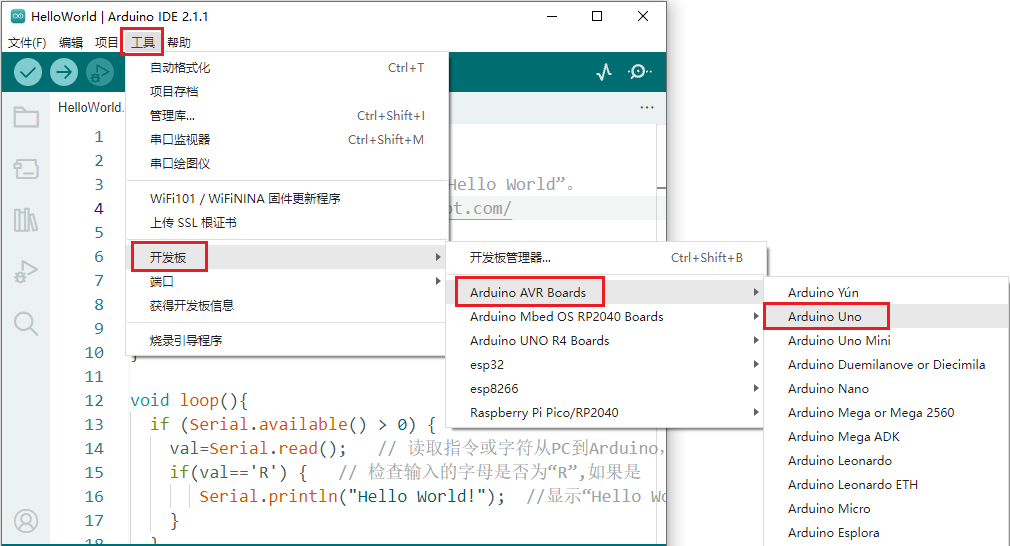1010x546 pixels.
Task: Select Arduino Yún board
Action: pos(887,292)
